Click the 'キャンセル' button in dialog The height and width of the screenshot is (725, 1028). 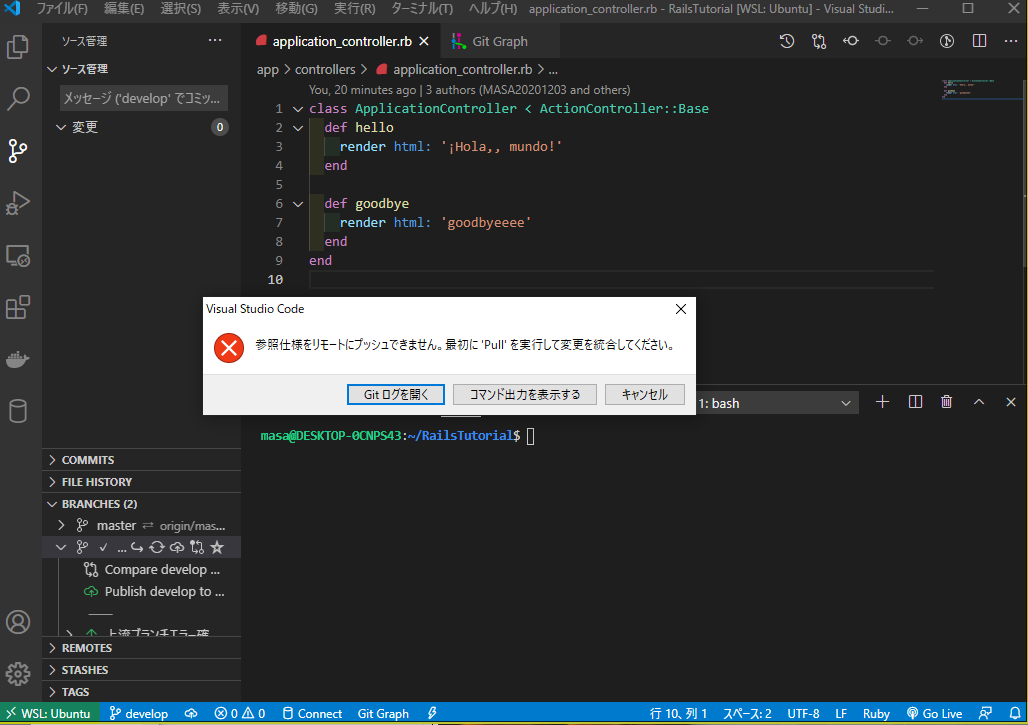[644, 395]
